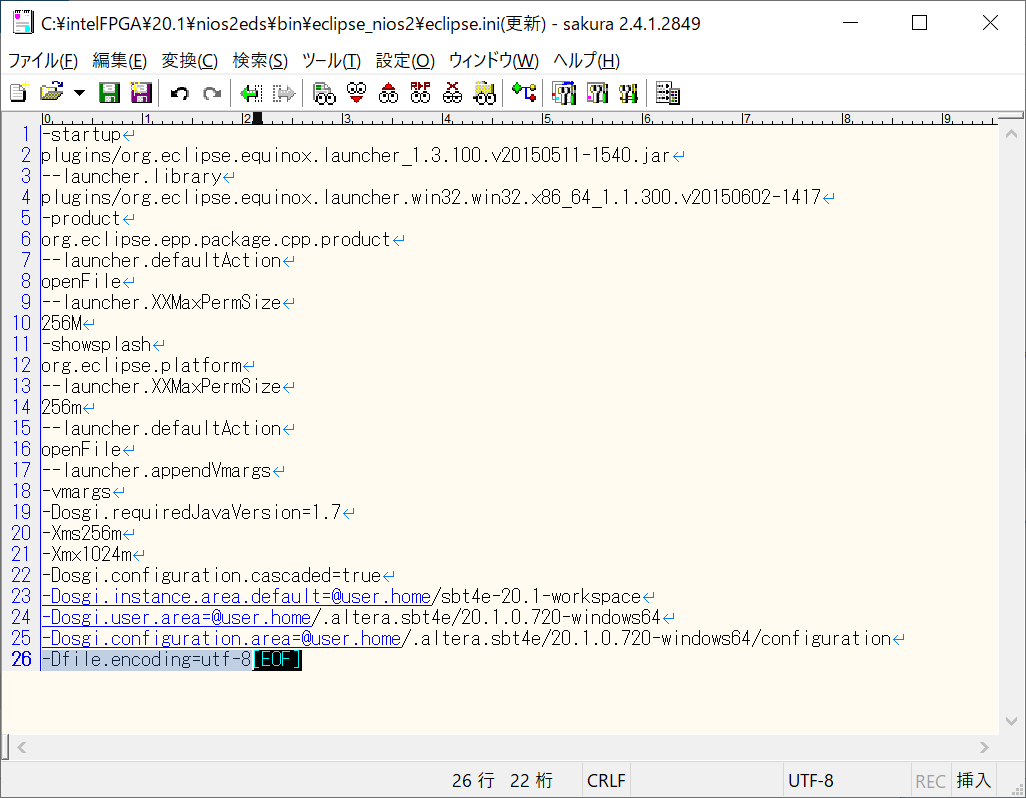This screenshot has width=1026, height=798.
Task: Find next match with down-arrow eyes icon
Action: [x=356, y=93]
